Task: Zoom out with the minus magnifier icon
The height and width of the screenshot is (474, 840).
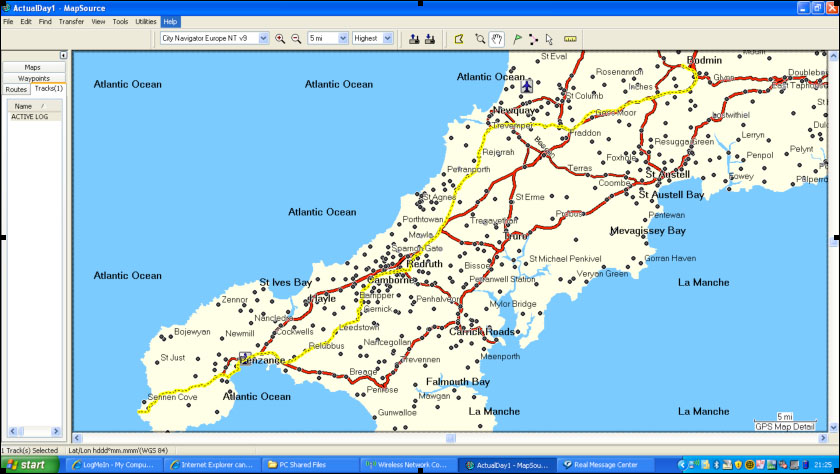Action: click(x=296, y=39)
